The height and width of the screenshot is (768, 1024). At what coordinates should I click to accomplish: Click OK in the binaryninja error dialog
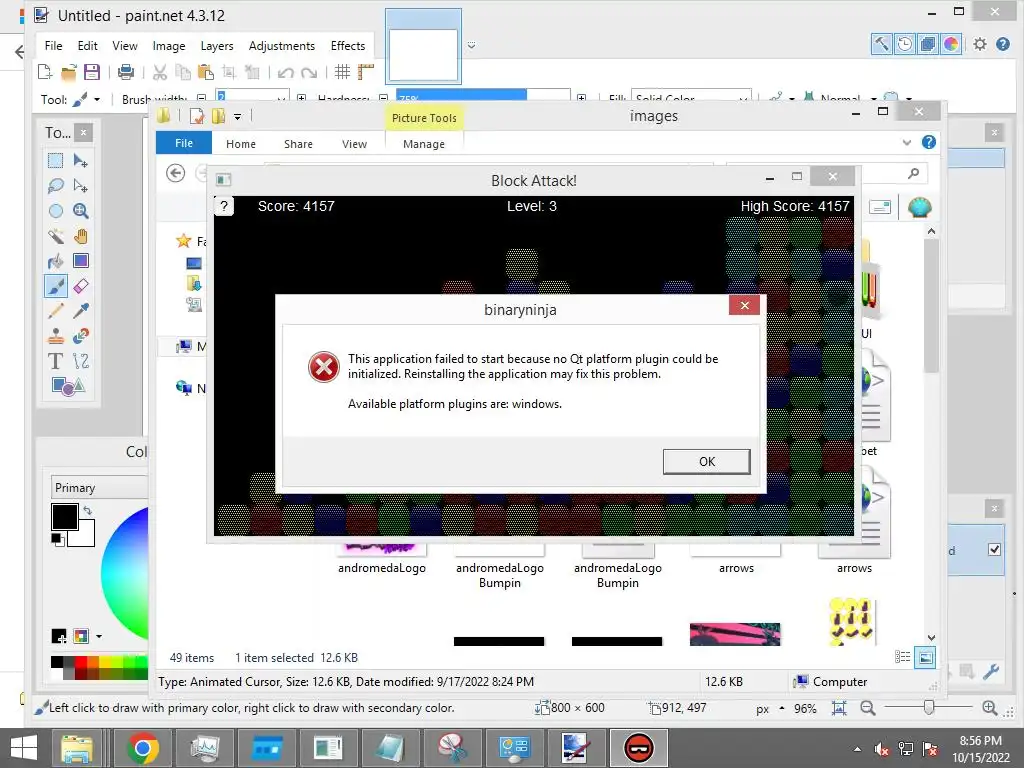point(707,462)
